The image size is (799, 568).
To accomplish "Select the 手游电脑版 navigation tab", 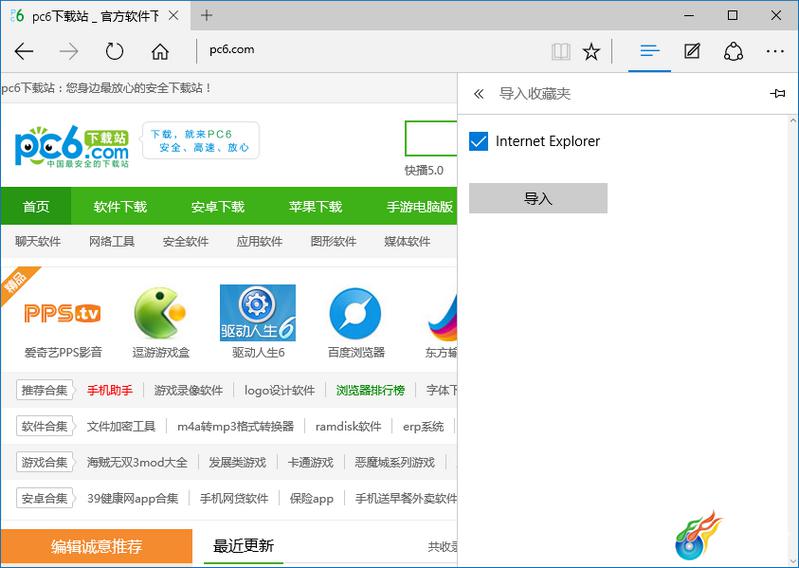I will (x=419, y=206).
